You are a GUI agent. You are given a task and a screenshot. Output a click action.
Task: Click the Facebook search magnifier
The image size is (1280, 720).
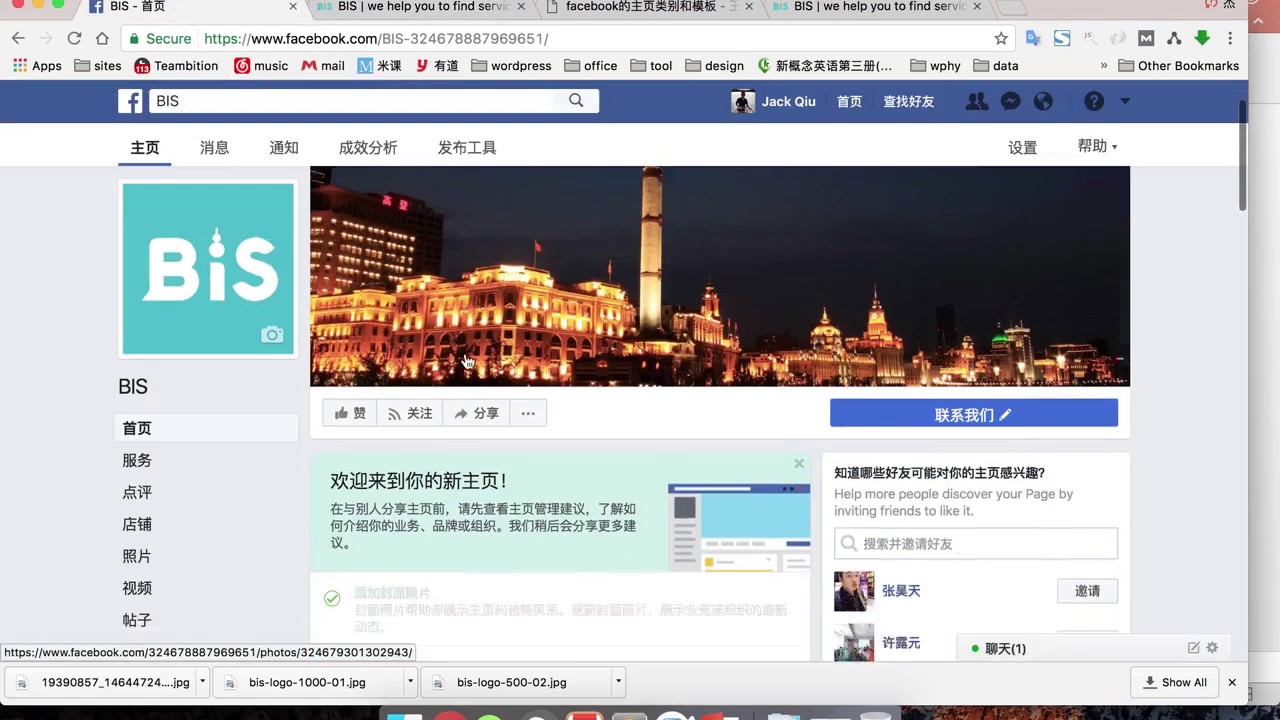[x=576, y=100]
